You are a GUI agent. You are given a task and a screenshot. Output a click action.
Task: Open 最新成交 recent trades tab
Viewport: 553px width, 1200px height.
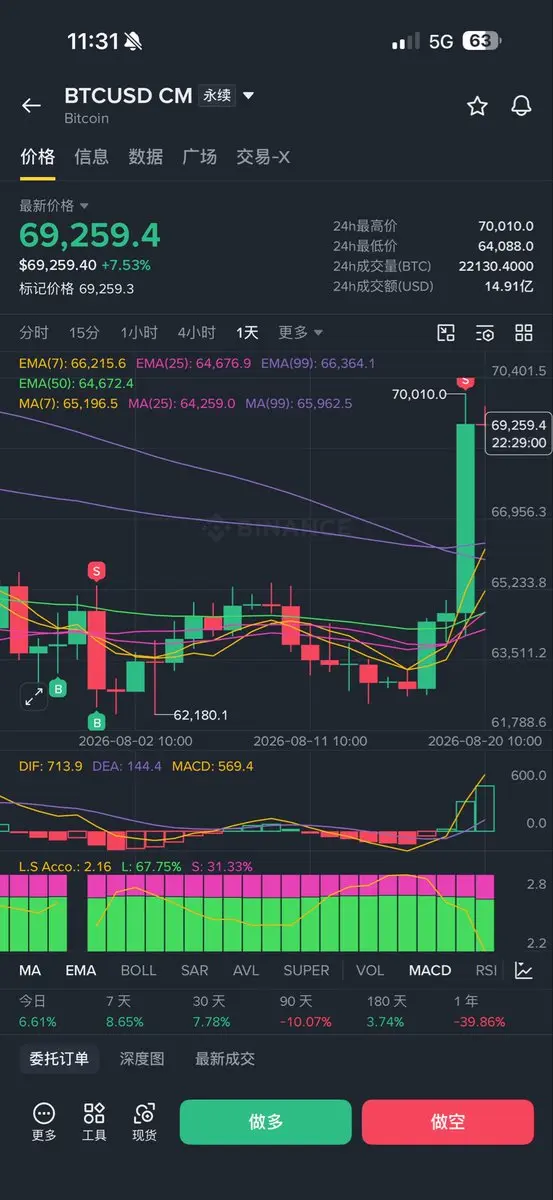coord(225,1059)
